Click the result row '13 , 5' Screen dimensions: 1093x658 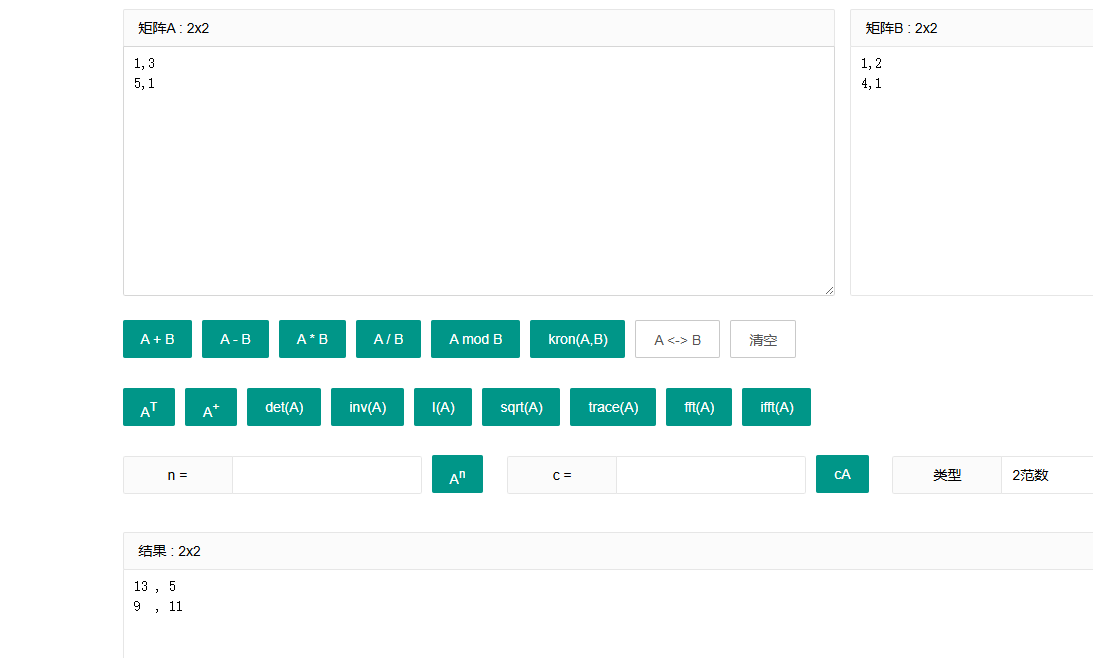(x=155, y=586)
